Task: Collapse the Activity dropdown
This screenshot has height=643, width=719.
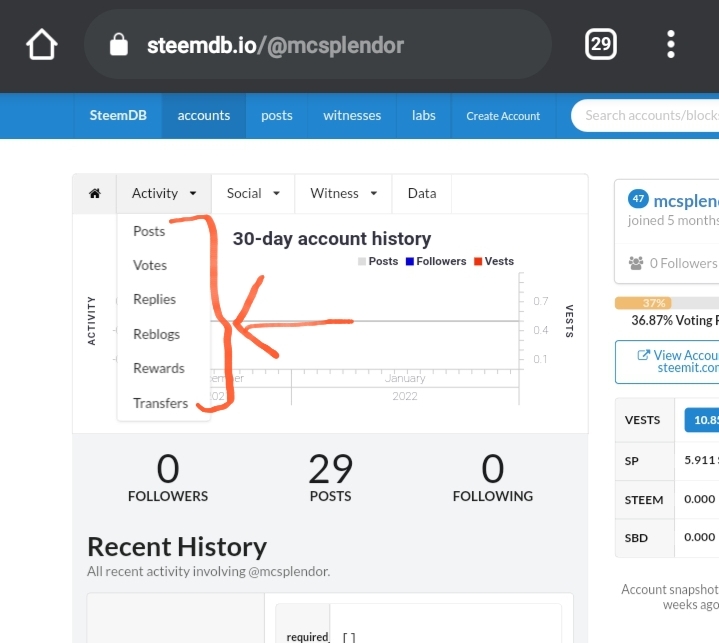Action: pyautogui.click(x=164, y=194)
